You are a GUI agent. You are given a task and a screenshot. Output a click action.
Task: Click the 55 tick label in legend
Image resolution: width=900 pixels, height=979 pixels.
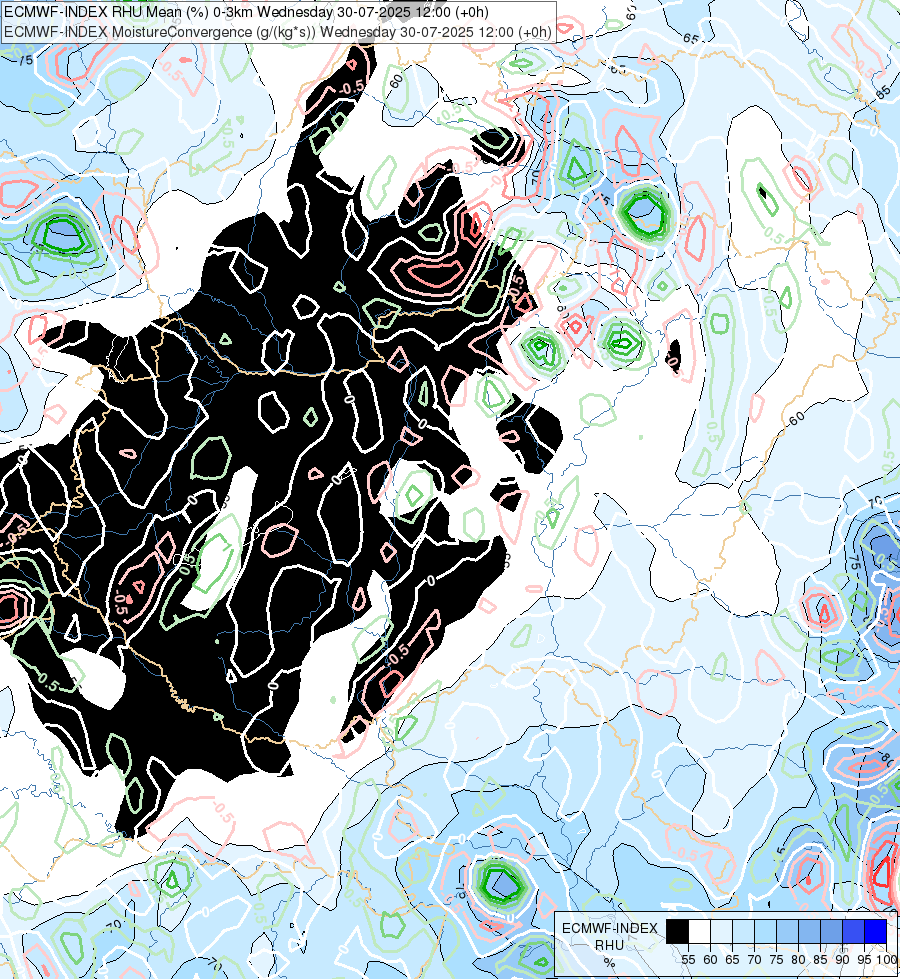tap(688, 960)
